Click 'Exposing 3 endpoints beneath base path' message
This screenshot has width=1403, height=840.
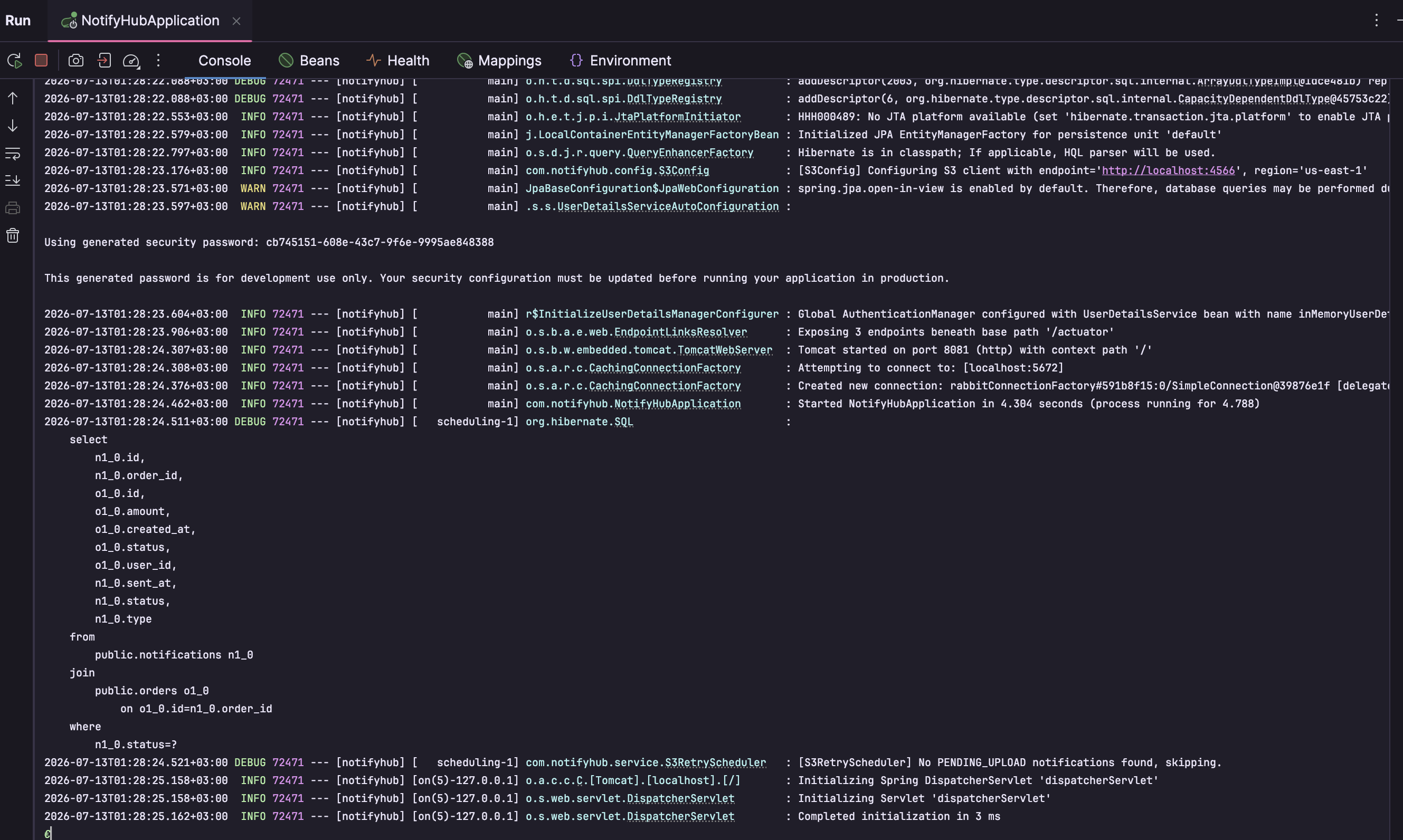pos(956,332)
